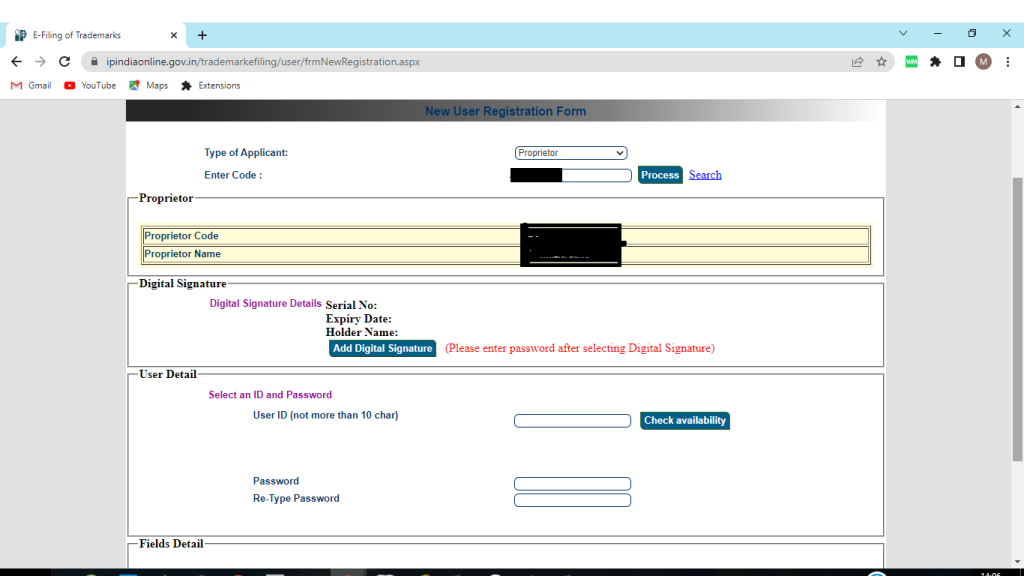Open a new tab with plus icon
1024x576 pixels.
[x=202, y=35]
